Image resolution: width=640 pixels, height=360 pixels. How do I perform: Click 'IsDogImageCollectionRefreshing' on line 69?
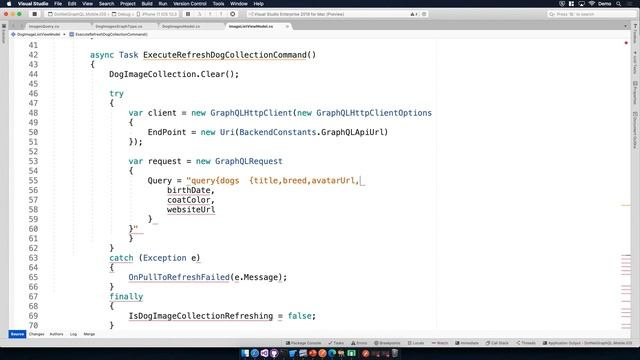pyautogui.click(x=201, y=316)
